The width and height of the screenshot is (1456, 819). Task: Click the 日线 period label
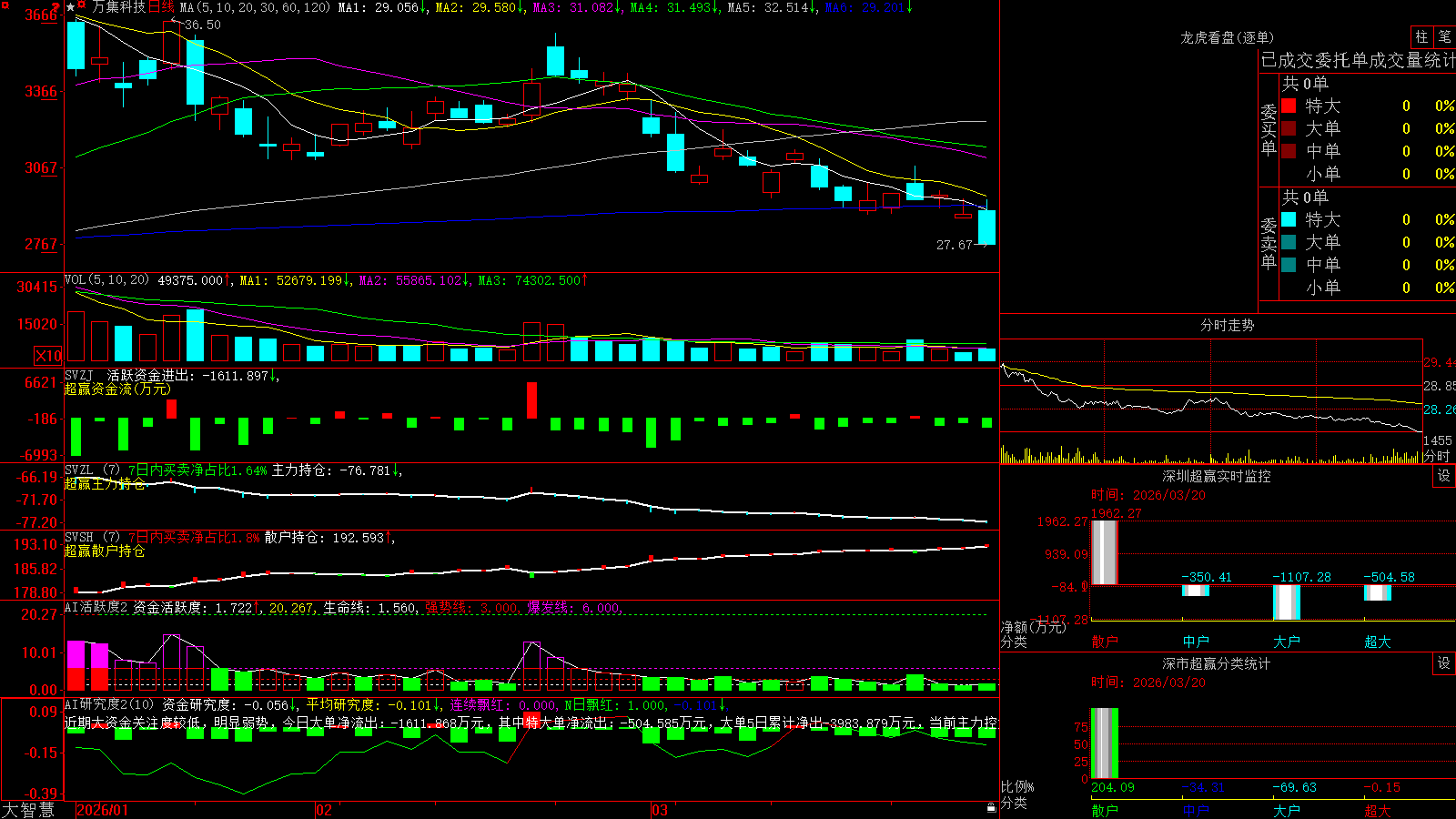161,7
